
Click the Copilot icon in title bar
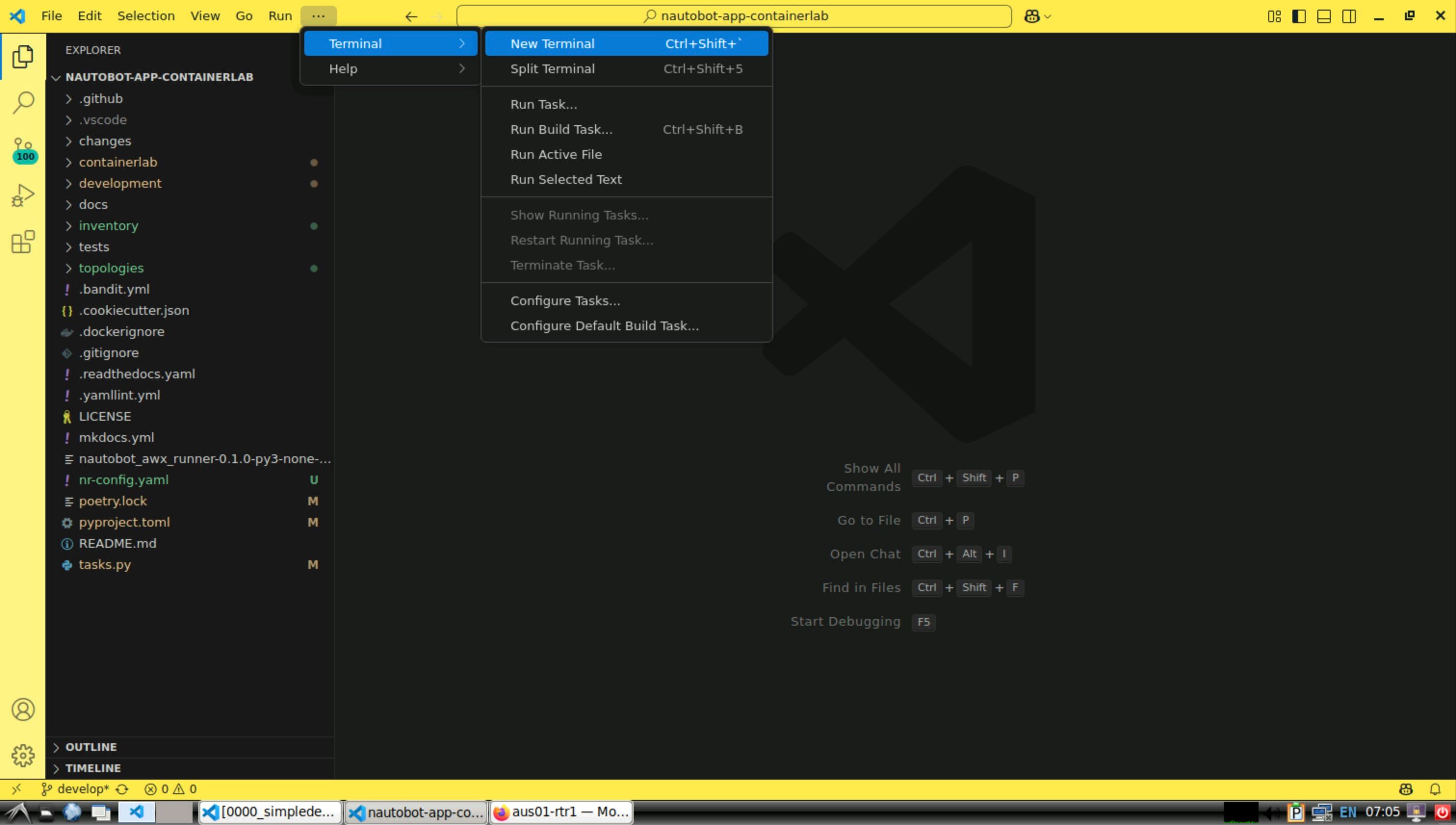point(1031,16)
